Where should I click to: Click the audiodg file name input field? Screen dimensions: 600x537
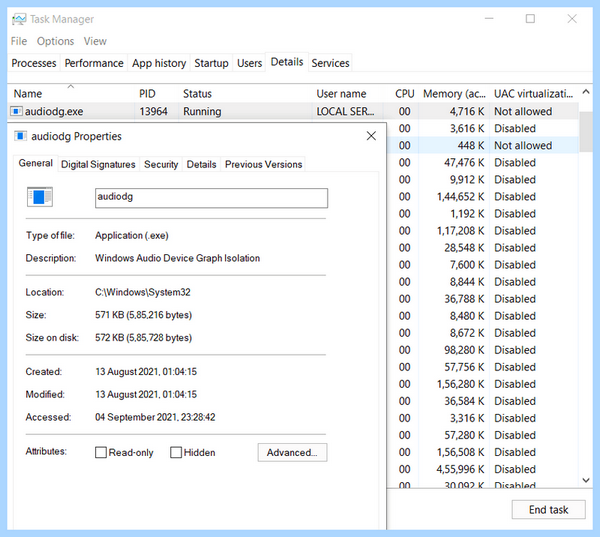211,198
